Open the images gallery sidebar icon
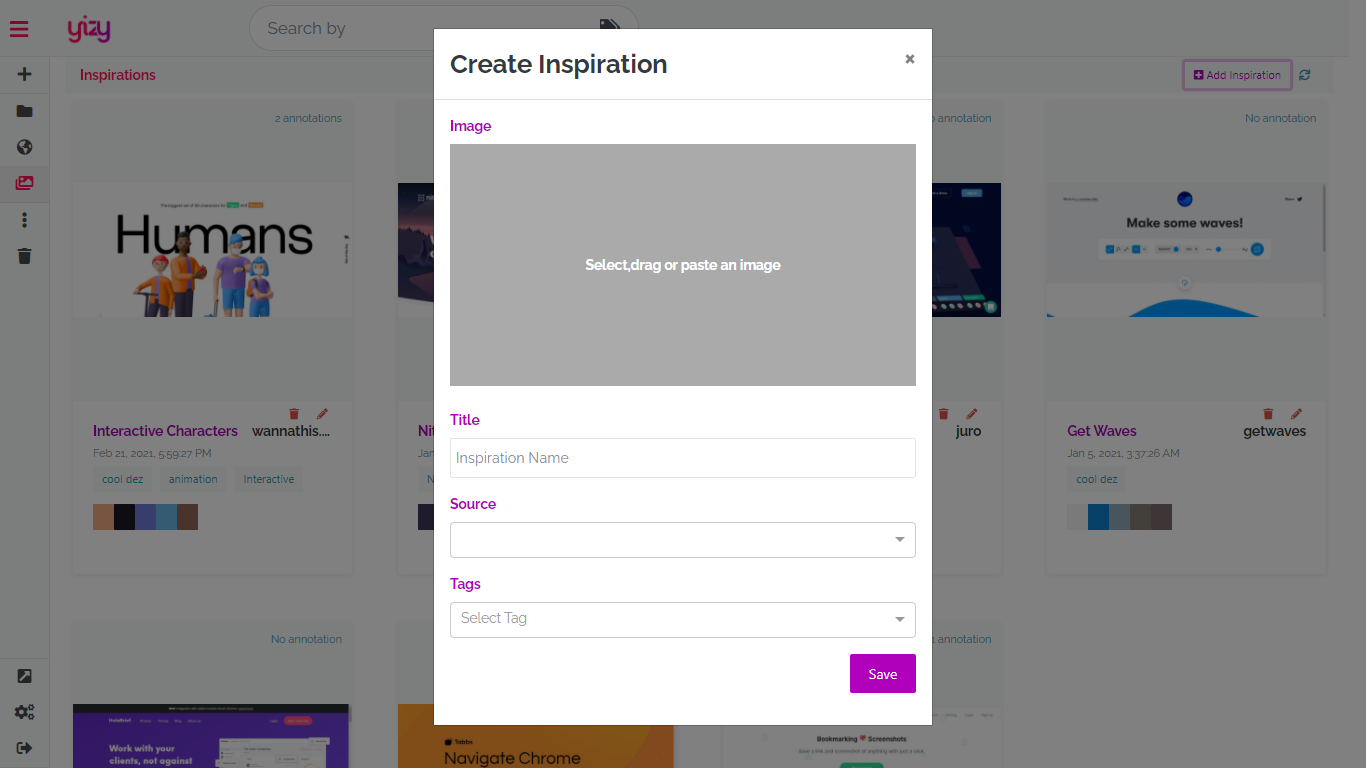 coord(25,183)
